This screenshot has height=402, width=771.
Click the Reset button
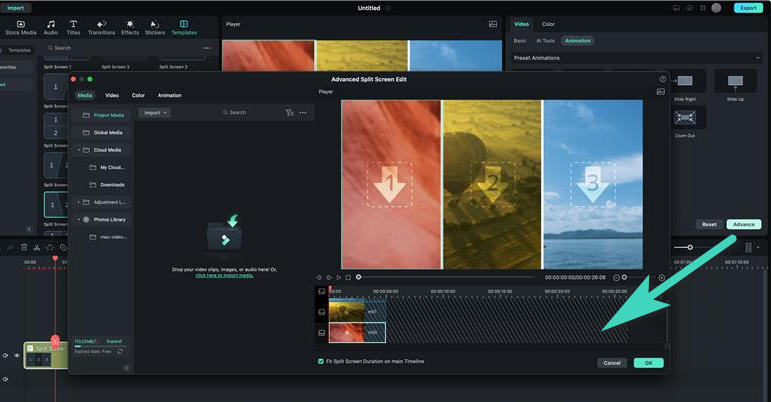click(709, 224)
